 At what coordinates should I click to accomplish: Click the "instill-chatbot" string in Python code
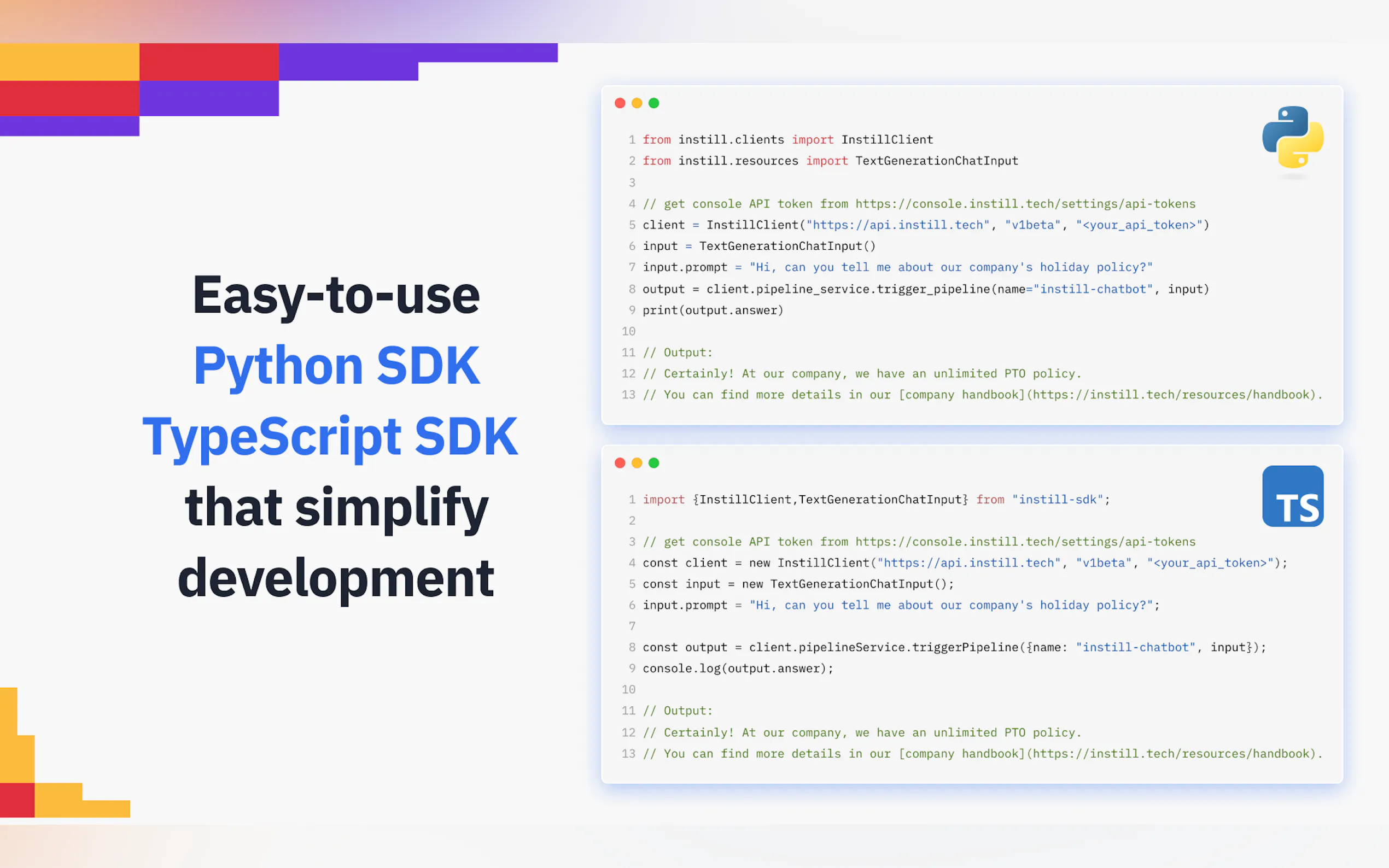(x=1093, y=289)
